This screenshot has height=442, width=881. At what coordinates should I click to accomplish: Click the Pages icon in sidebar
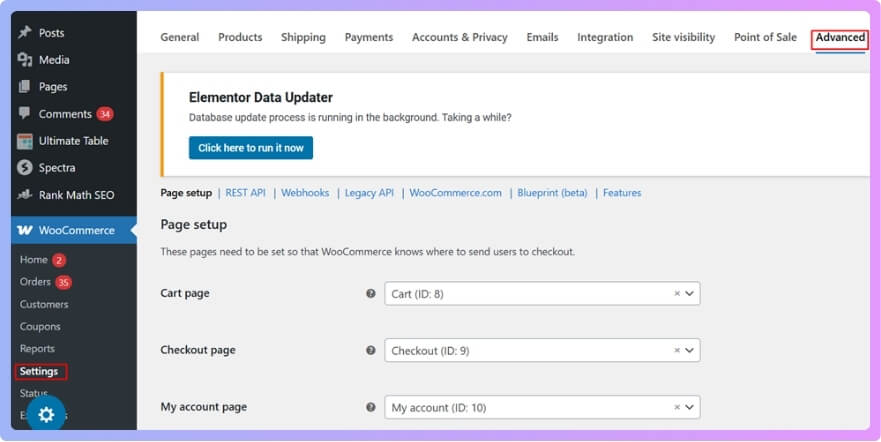24,86
